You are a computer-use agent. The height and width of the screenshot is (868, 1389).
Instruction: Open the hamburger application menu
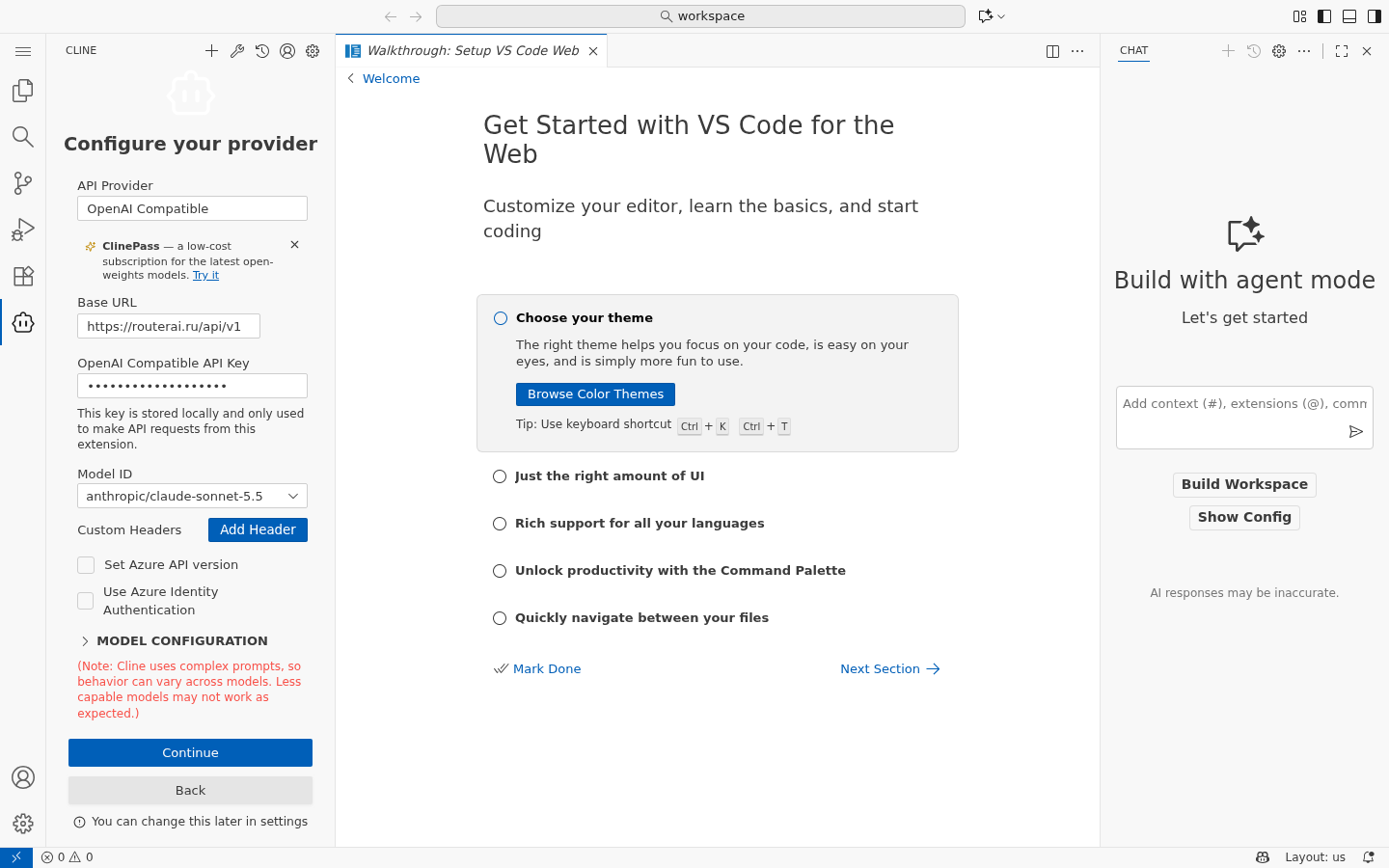click(23, 51)
